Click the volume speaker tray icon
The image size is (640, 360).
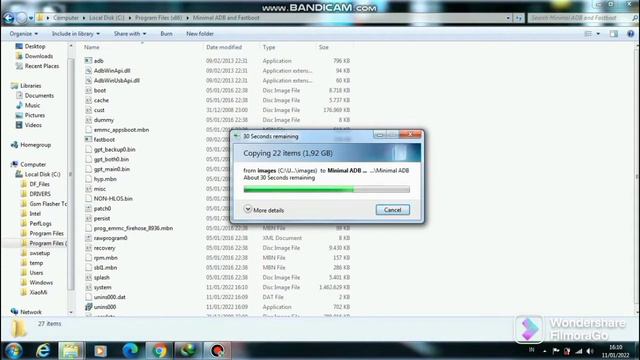coord(589,351)
